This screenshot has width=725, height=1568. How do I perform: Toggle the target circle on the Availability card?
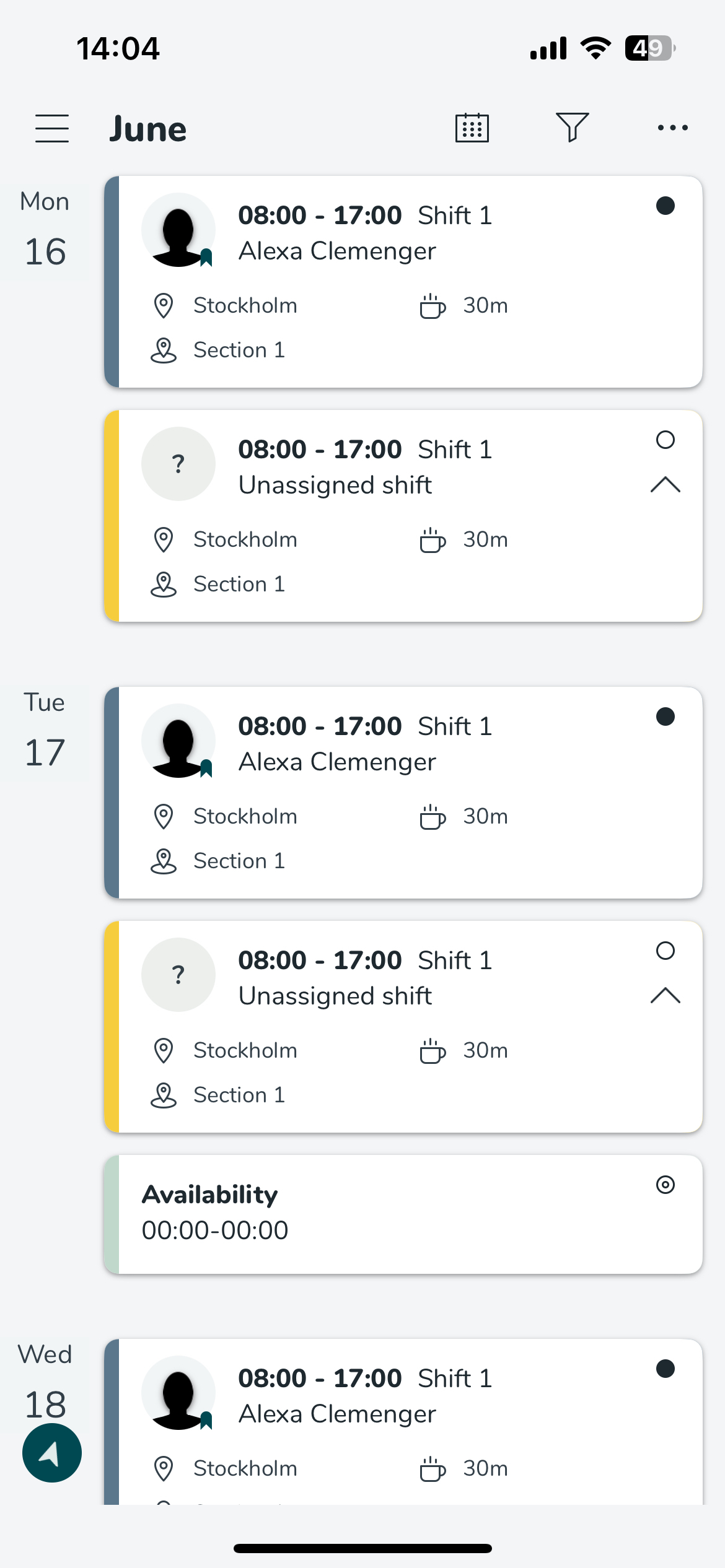[666, 1185]
